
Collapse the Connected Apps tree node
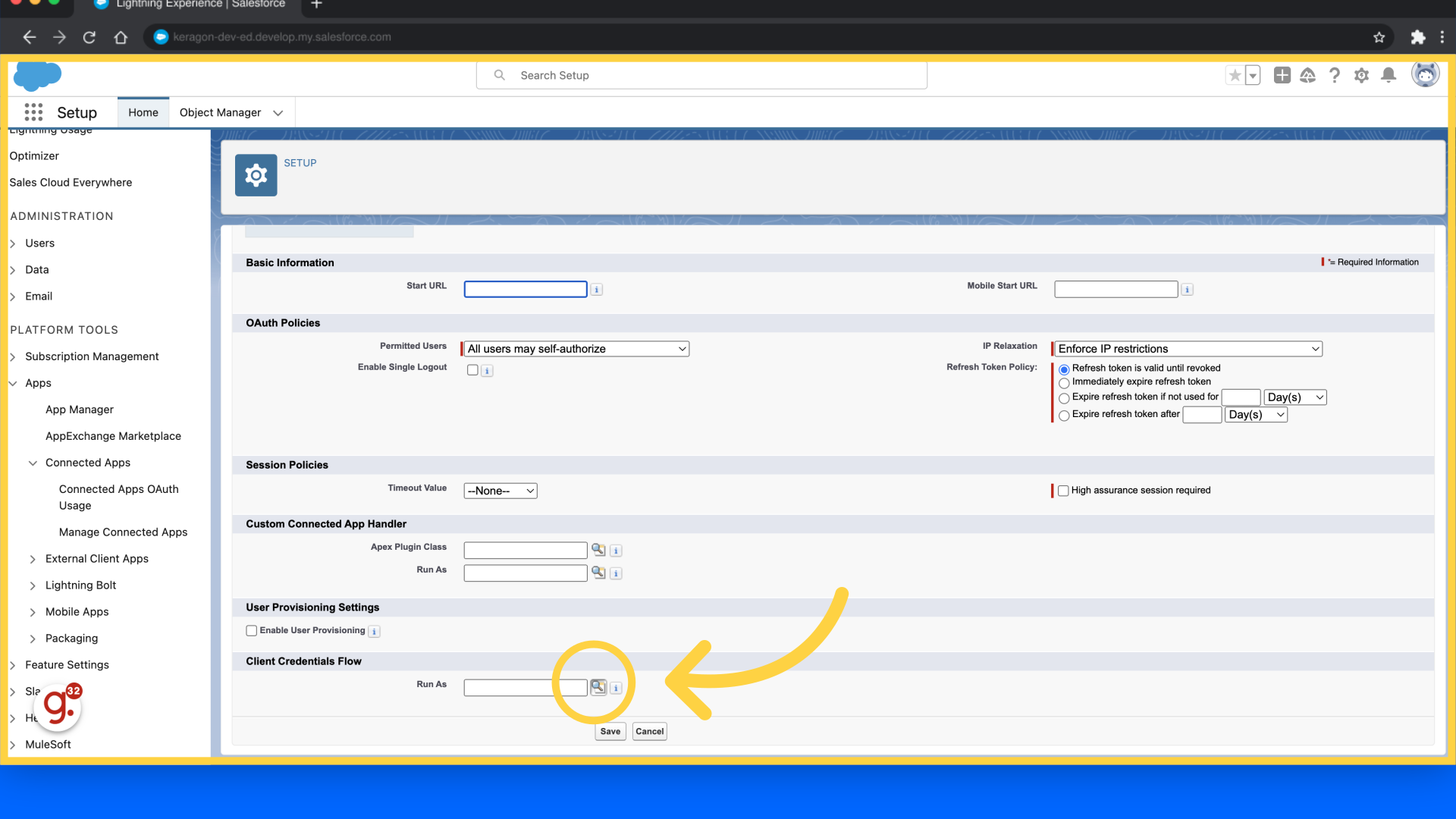click(x=33, y=463)
